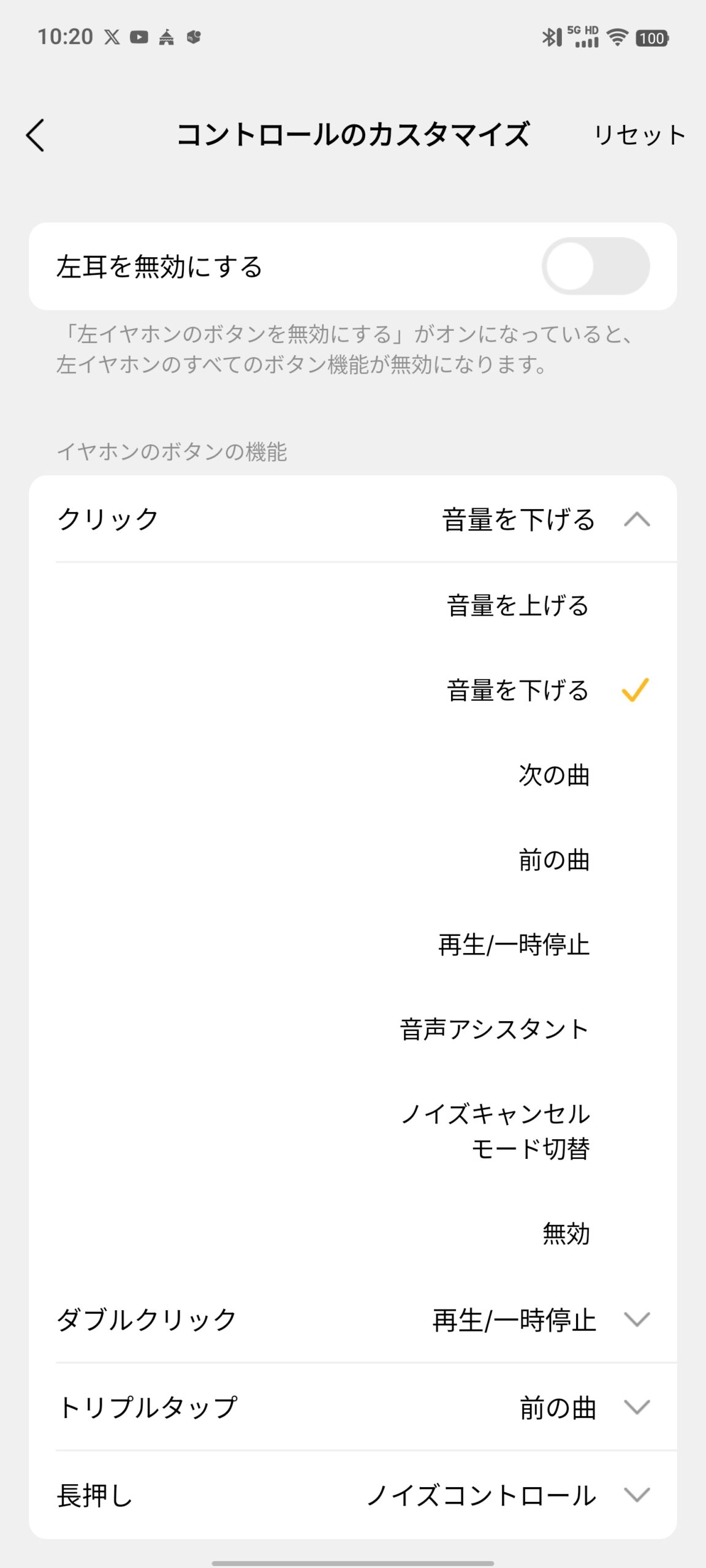Toggle the 左耳を無効にする switch
This screenshot has width=706, height=1568.
(595, 266)
